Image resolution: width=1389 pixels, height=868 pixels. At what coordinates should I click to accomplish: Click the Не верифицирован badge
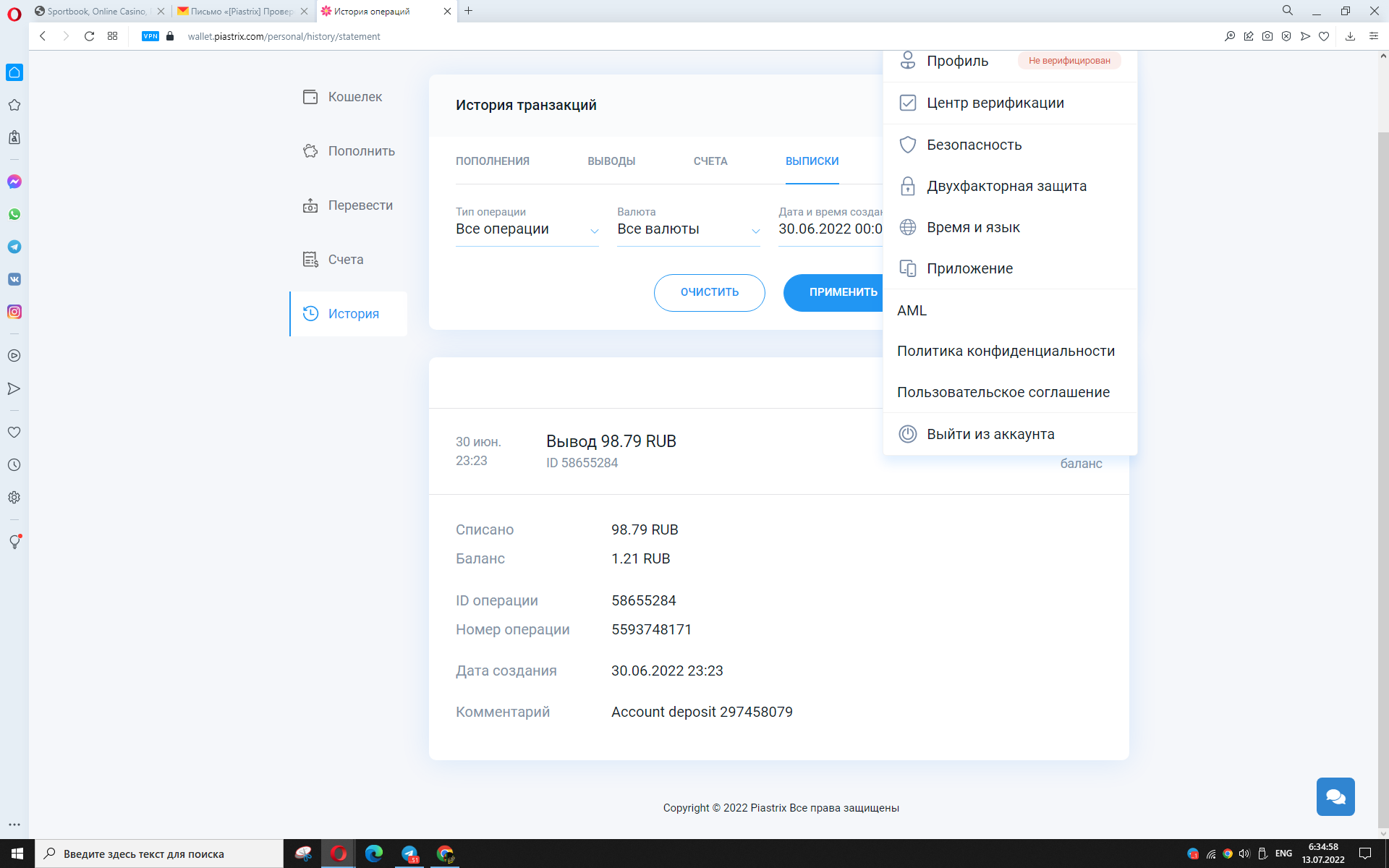click(x=1069, y=61)
